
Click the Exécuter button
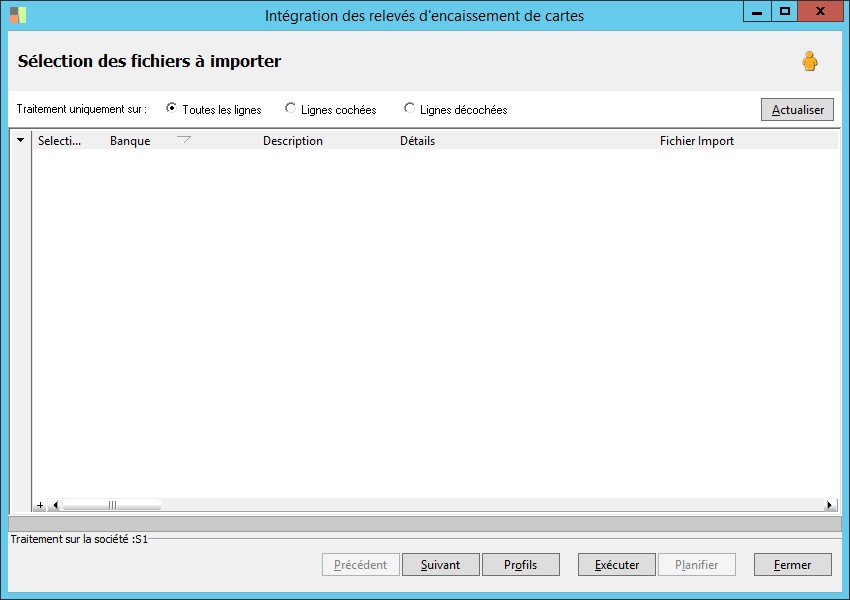click(x=617, y=565)
